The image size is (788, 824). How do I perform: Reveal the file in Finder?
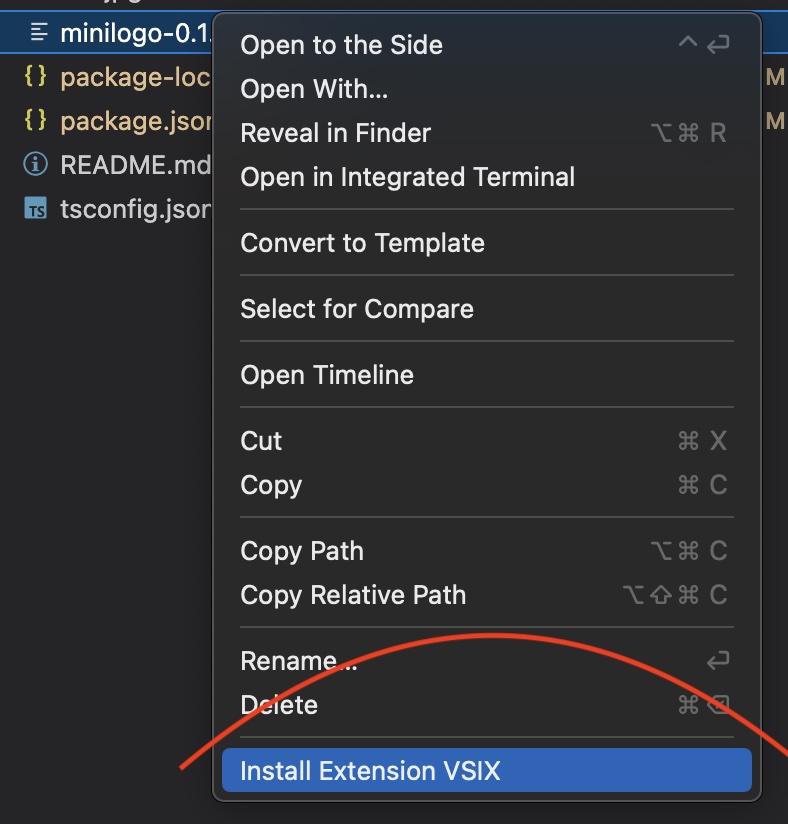pos(335,133)
